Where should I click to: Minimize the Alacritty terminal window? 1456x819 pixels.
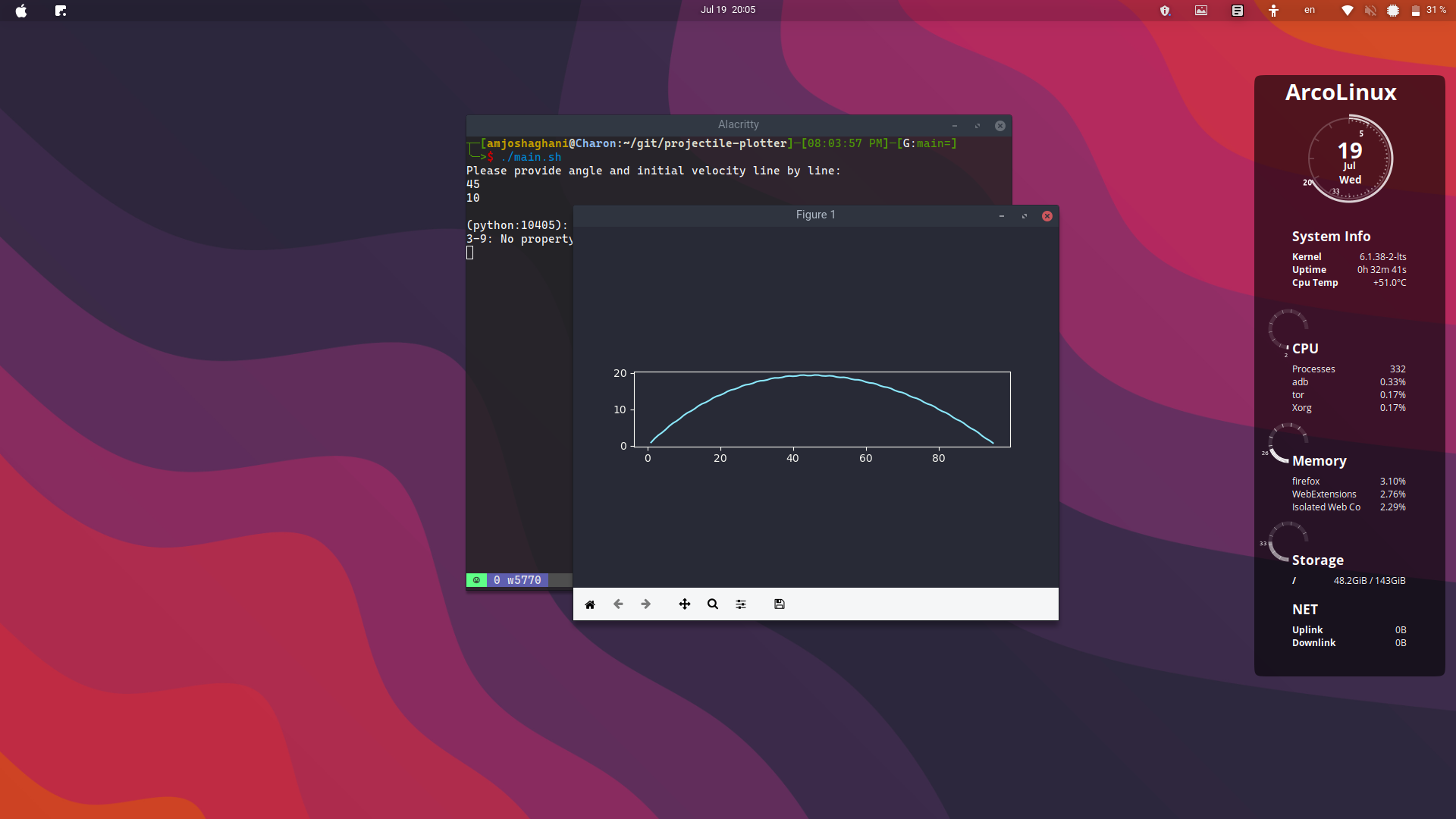pyautogui.click(x=955, y=126)
